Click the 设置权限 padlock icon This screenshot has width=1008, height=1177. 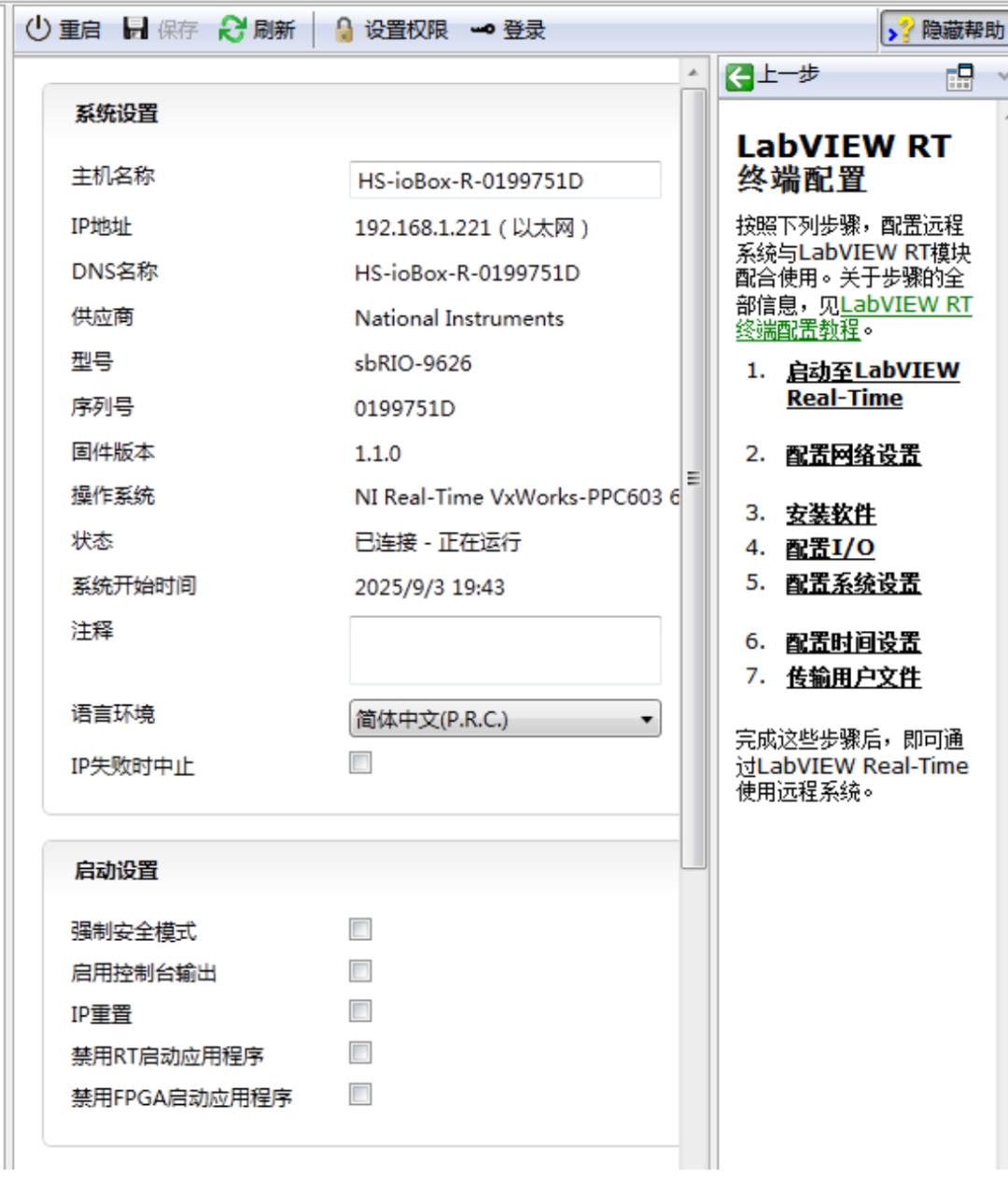[344, 30]
